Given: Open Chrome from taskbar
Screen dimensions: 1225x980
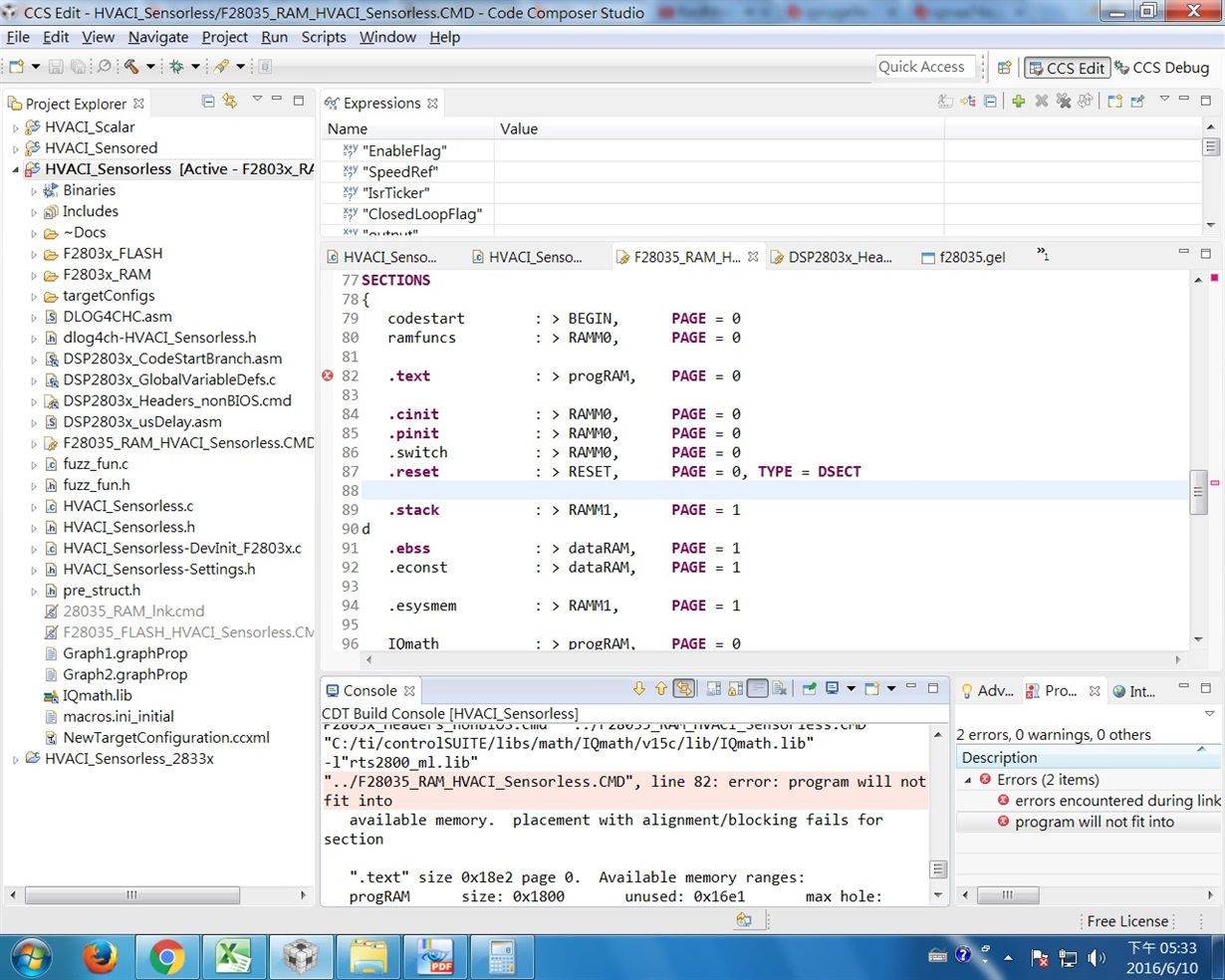Looking at the screenshot, I should (x=166, y=958).
